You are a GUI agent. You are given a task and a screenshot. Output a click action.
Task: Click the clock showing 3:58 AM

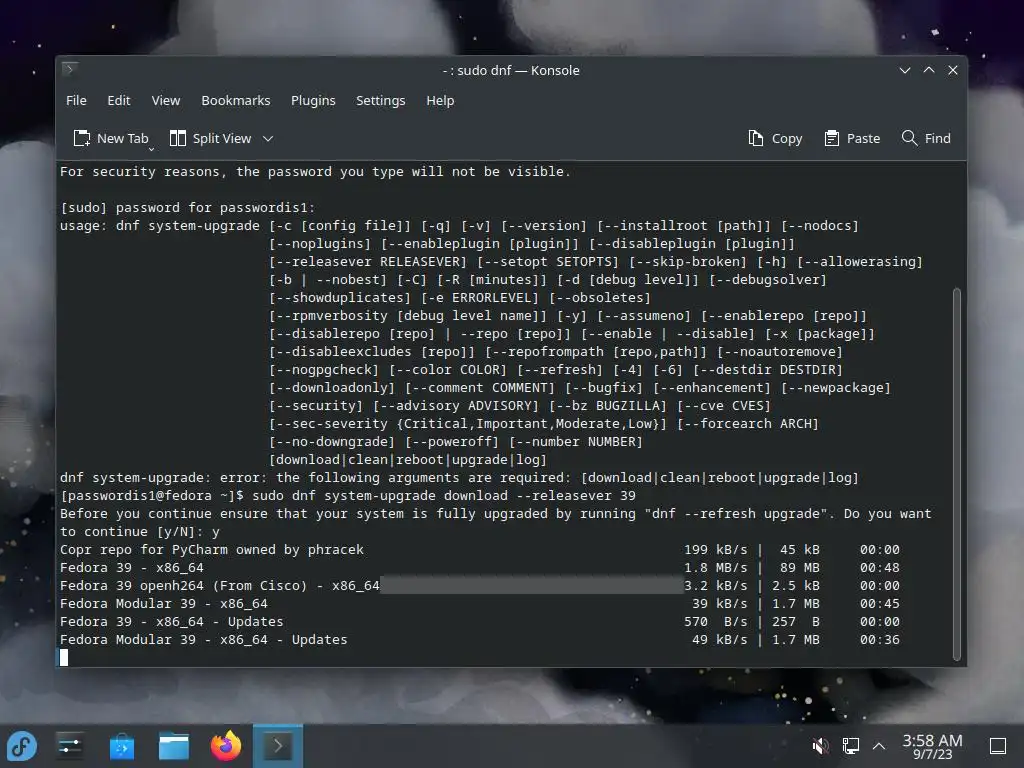[x=932, y=746]
